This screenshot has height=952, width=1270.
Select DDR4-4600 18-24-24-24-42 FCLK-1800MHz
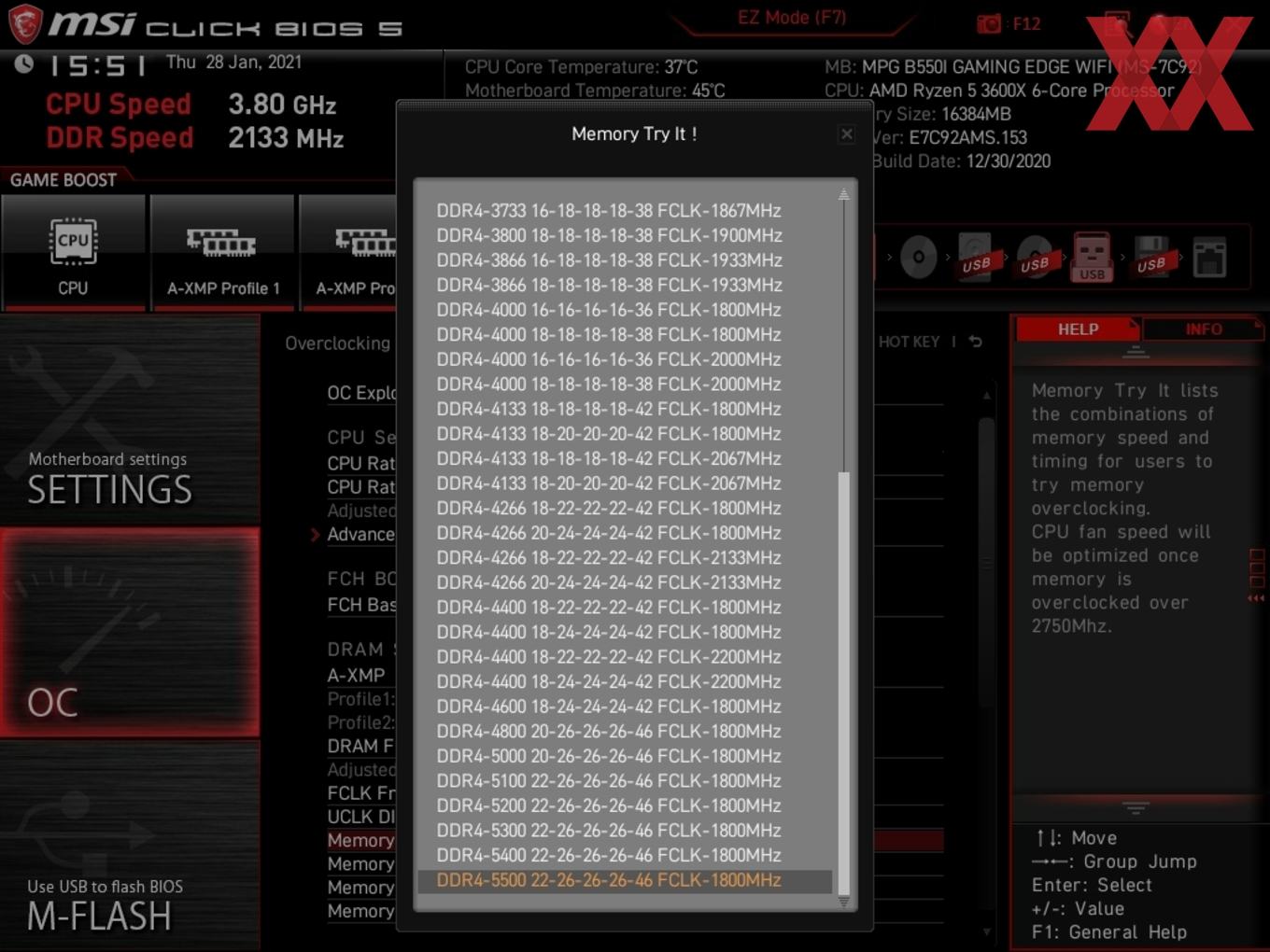[x=609, y=707]
